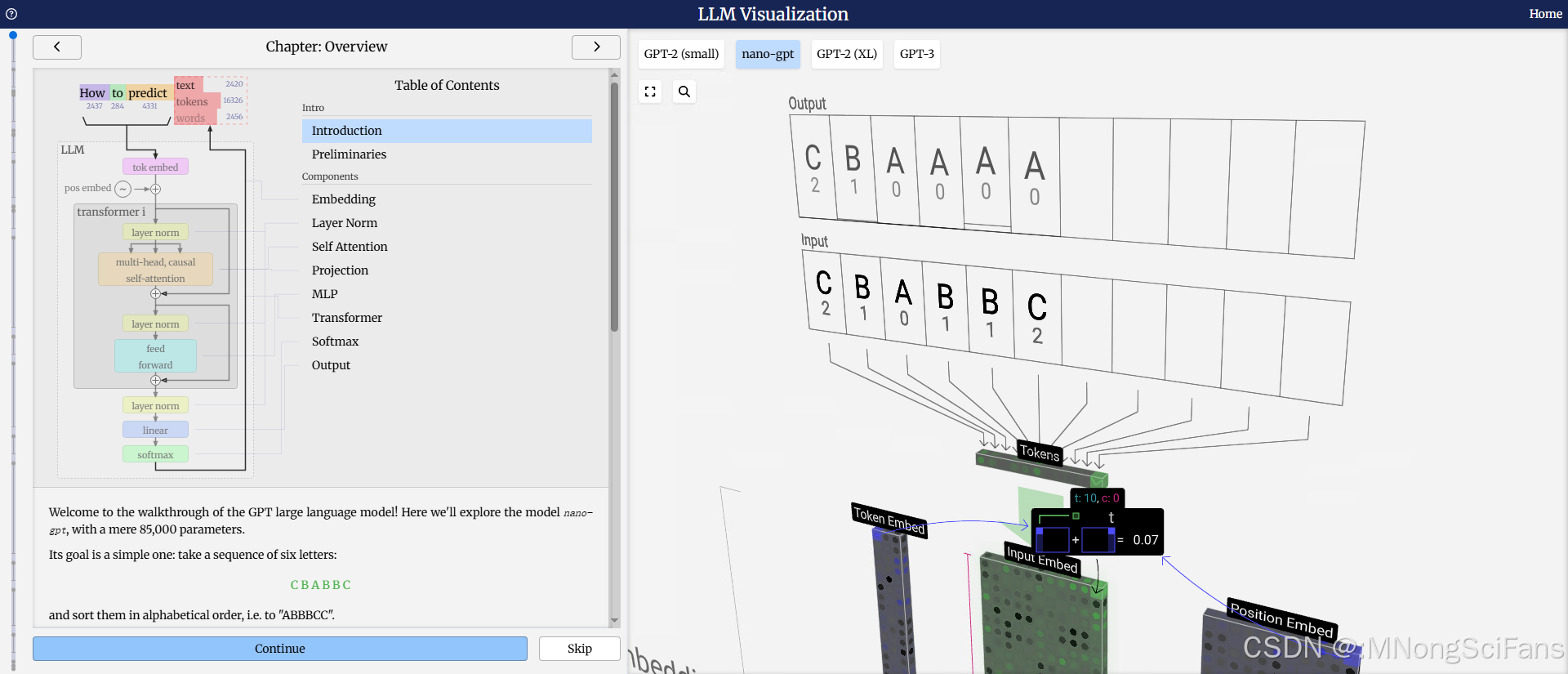Click the Table of Contents heading
Screen dimensions: 1568x674
pos(447,85)
